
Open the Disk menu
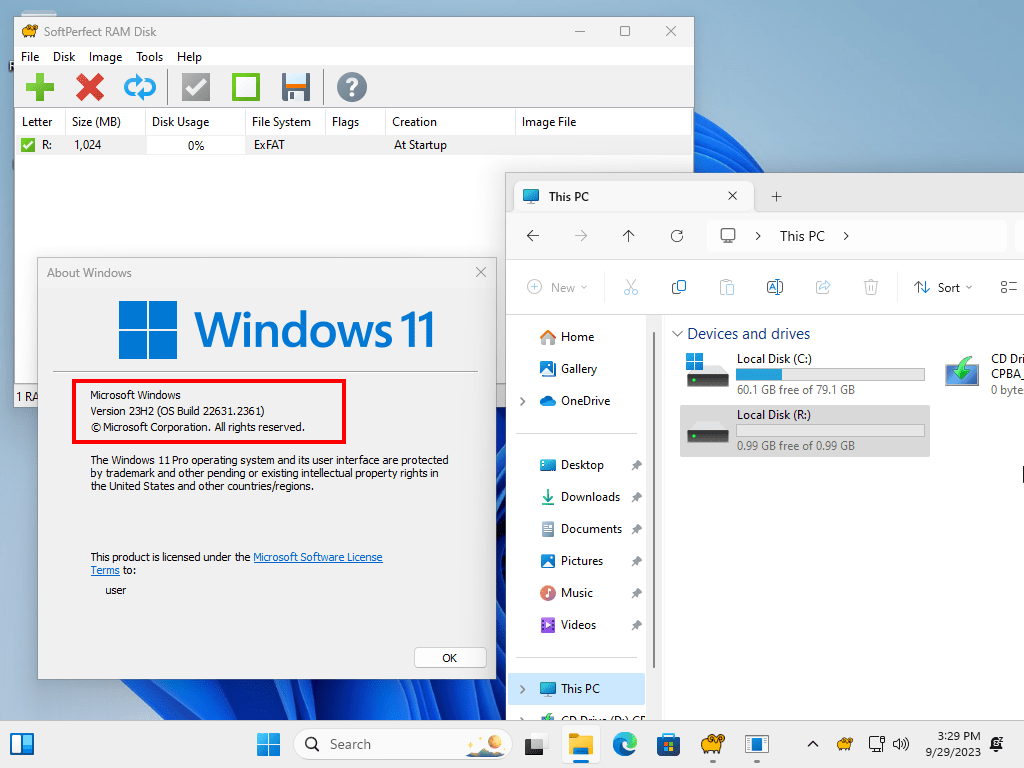pyautogui.click(x=64, y=57)
